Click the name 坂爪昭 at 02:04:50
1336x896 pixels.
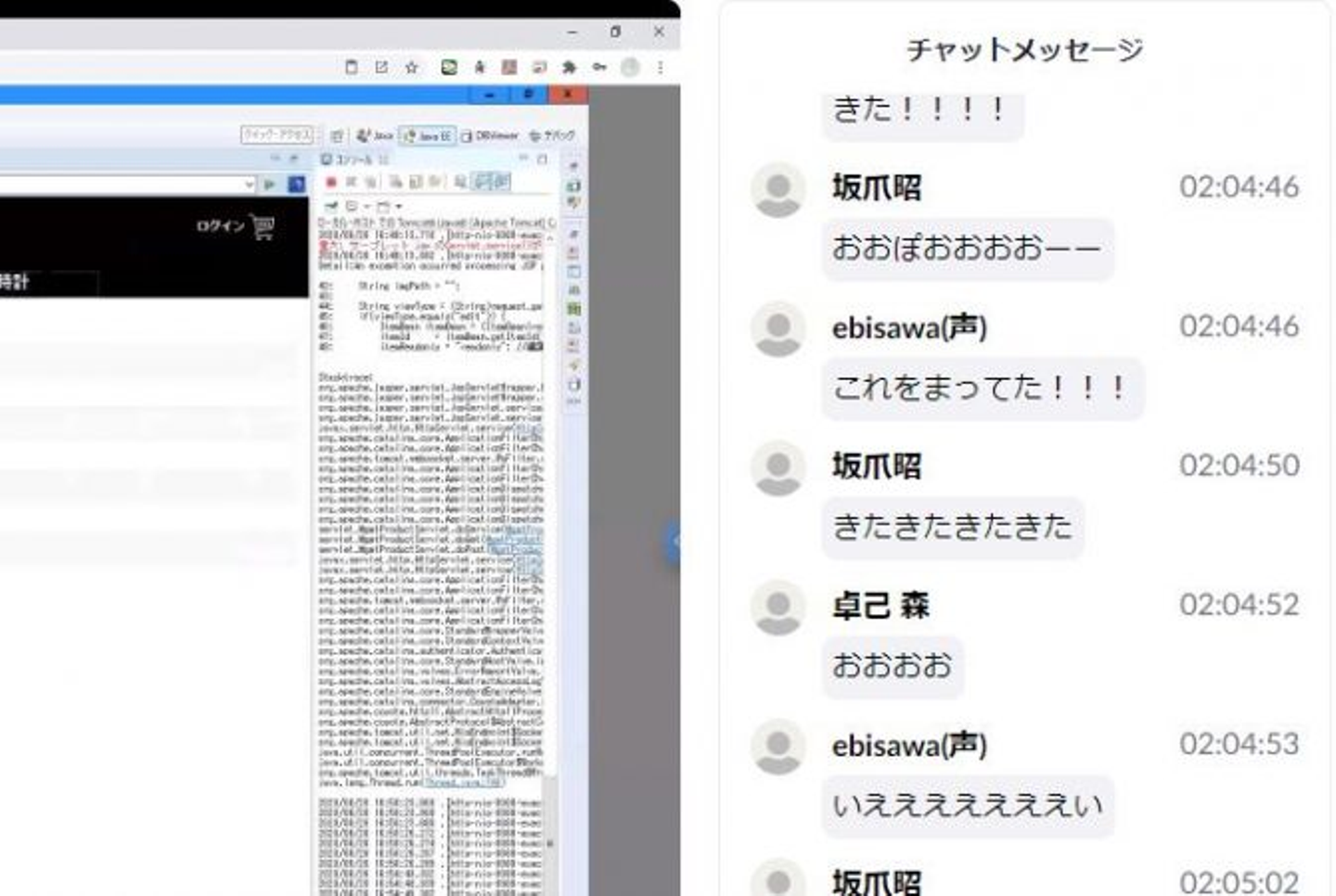point(877,467)
